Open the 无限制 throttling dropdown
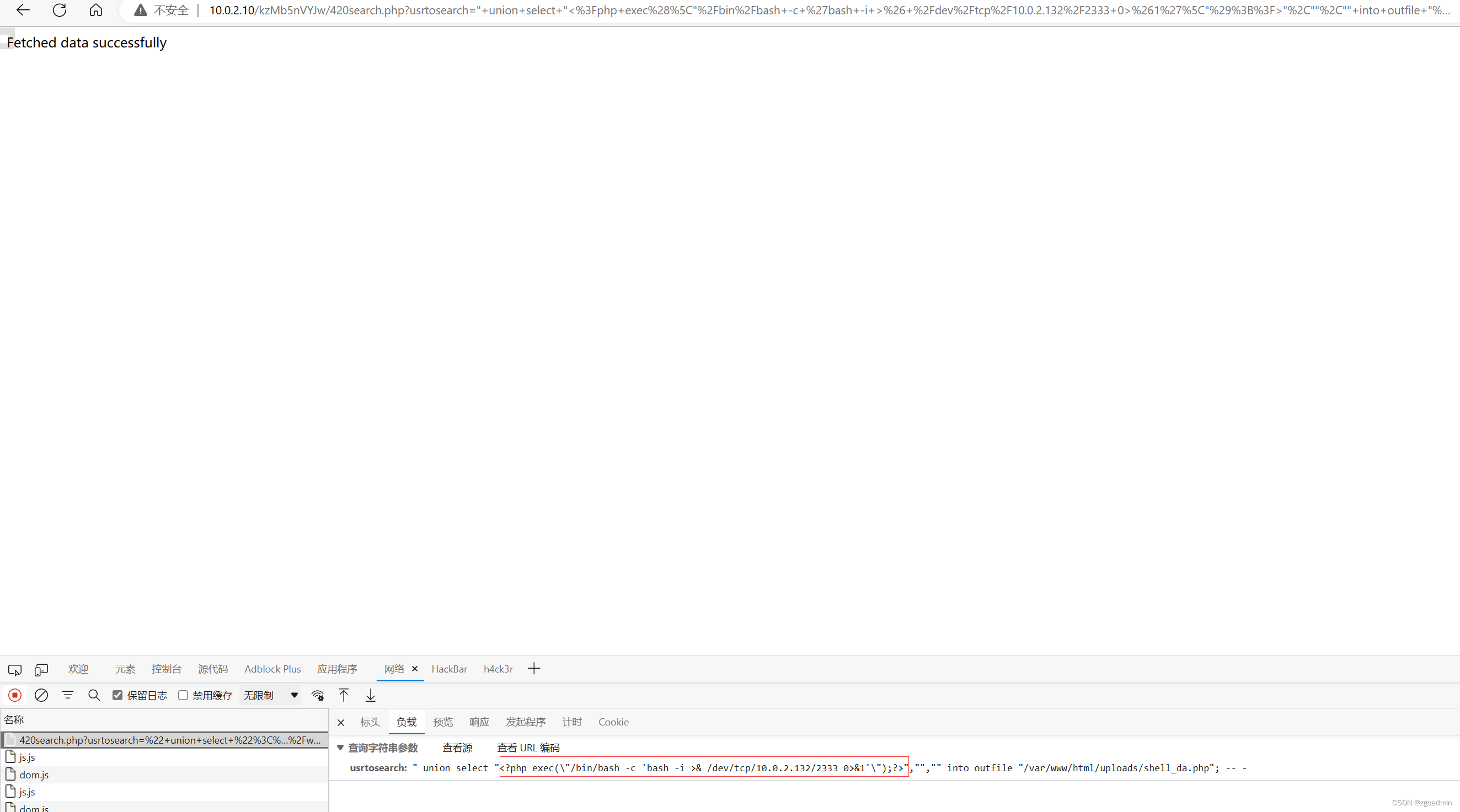The image size is (1460, 812). 270,695
